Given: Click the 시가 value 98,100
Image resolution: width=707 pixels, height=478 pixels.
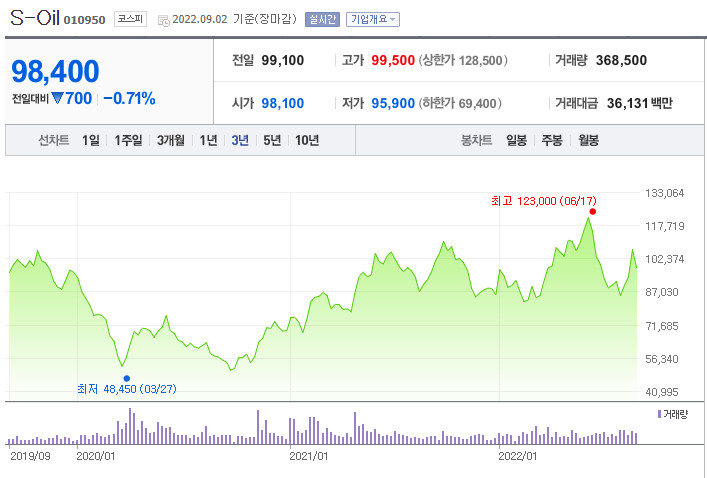Looking at the screenshot, I should pos(283,103).
